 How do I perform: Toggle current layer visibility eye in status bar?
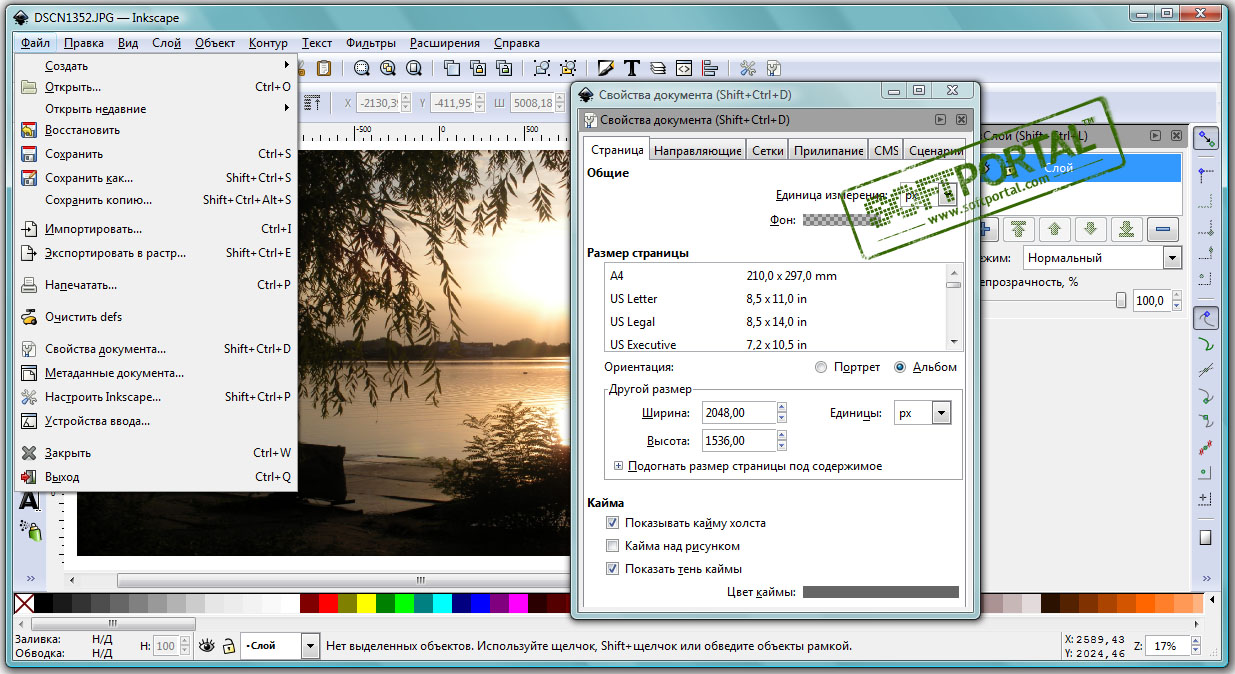click(207, 646)
